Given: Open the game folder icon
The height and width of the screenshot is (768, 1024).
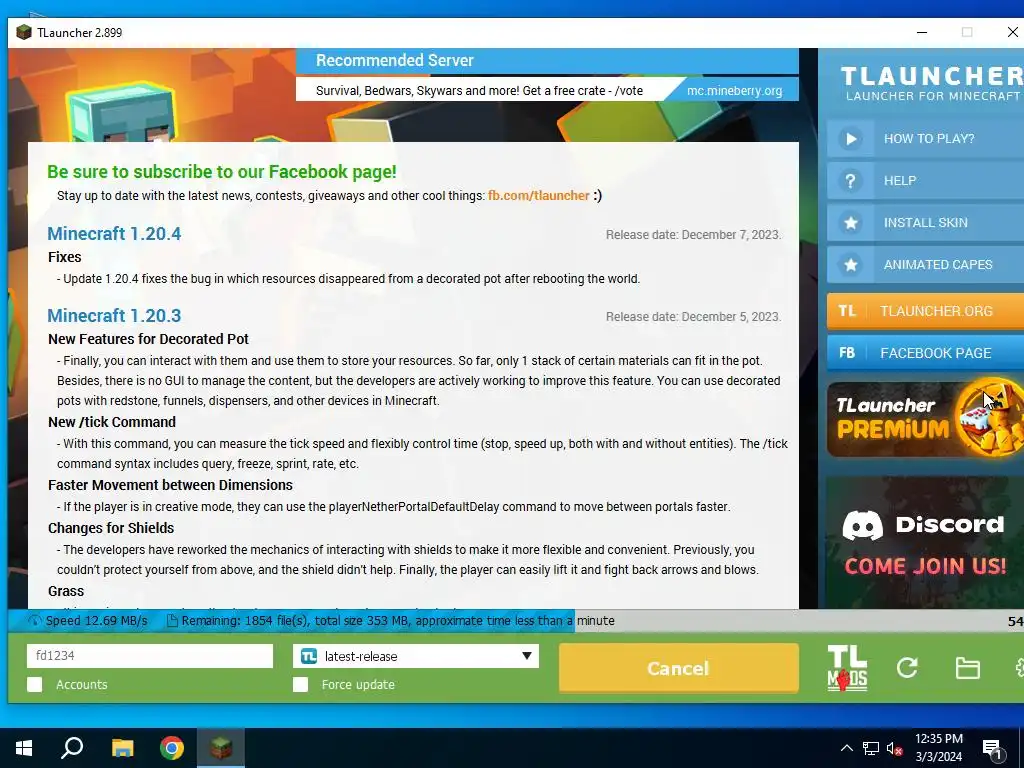Looking at the screenshot, I should 967,668.
